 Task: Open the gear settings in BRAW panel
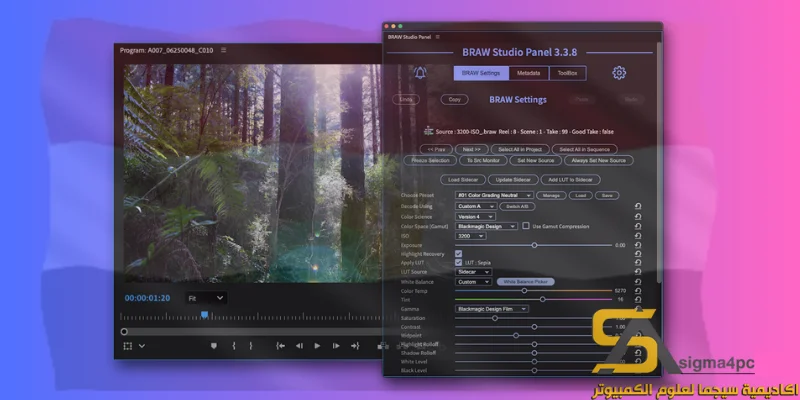coord(619,72)
